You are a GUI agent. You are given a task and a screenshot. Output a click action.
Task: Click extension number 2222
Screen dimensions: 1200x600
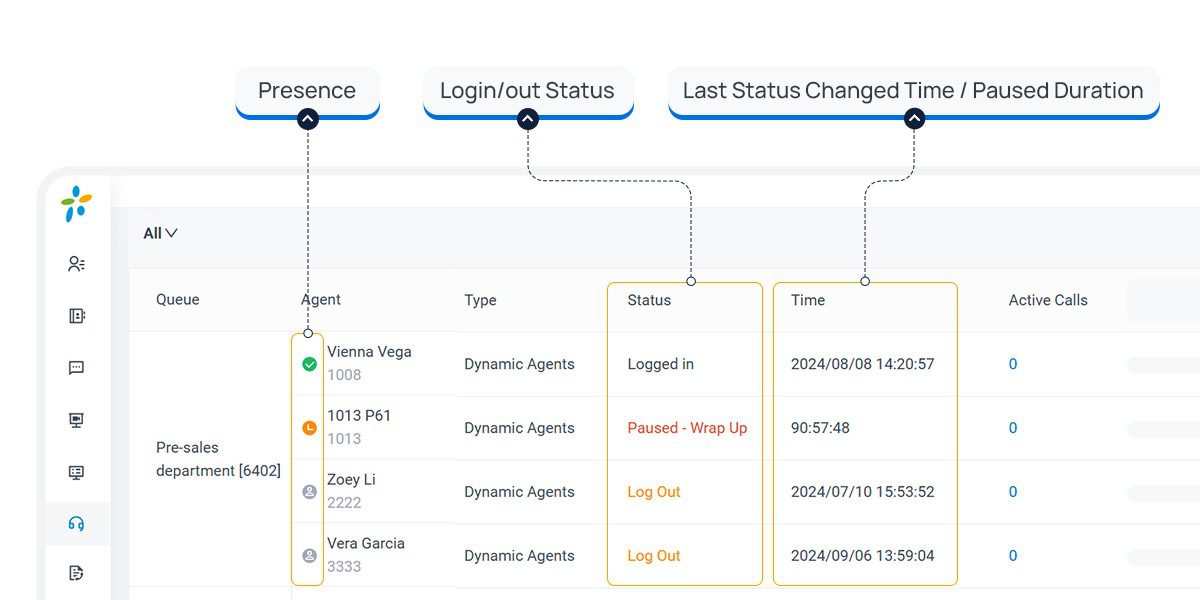tap(344, 503)
